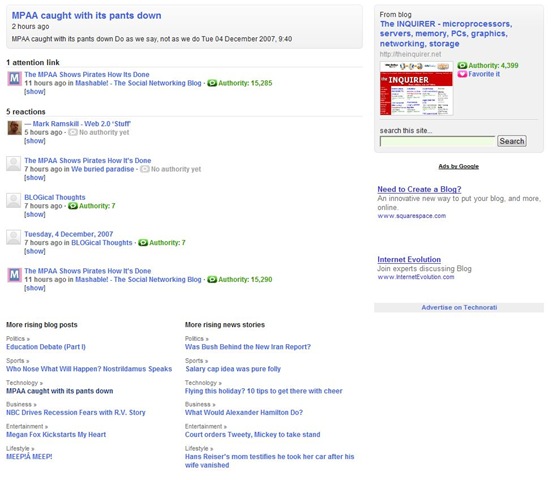Image resolution: width=553 pixels, height=480 pixels.
Task: Click the green authority icon for 15,285
Action: [x=212, y=83]
